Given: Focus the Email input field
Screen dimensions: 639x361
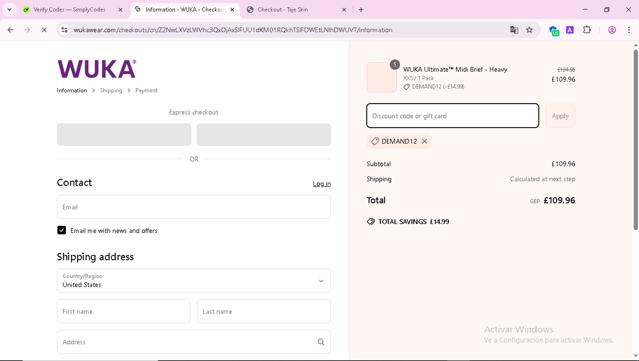Looking at the screenshot, I should click(194, 207).
